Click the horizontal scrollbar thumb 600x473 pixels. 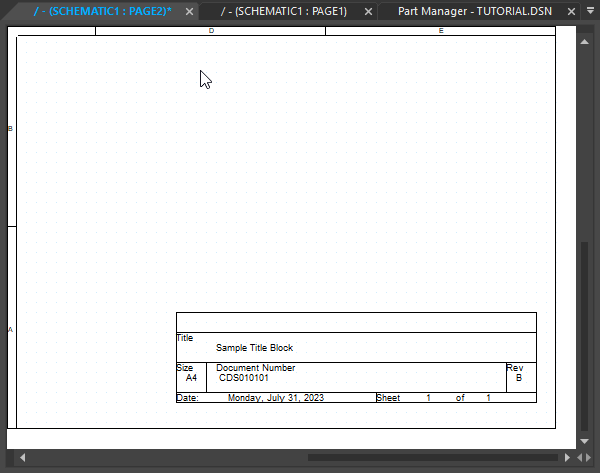[x=430, y=458]
